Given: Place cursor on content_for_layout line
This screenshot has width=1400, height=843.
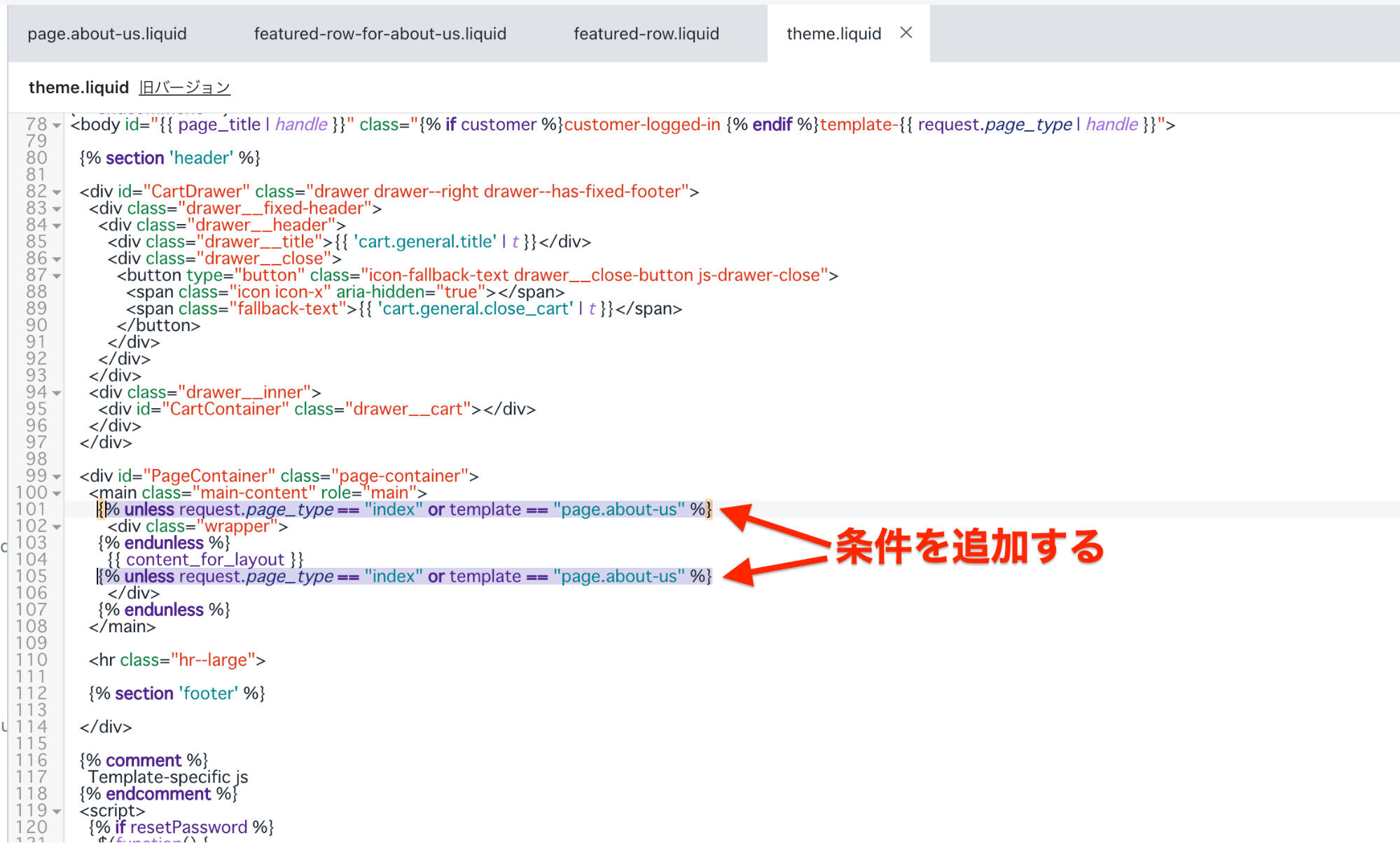Looking at the screenshot, I should coord(207,560).
